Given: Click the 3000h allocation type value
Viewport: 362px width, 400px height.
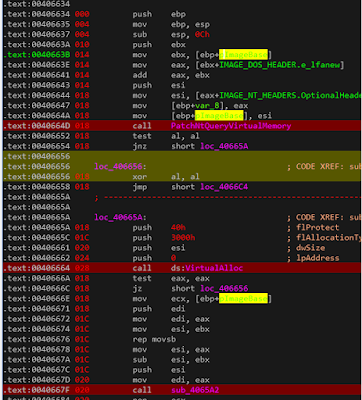Looking at the screenshot, I should [183, 238].
